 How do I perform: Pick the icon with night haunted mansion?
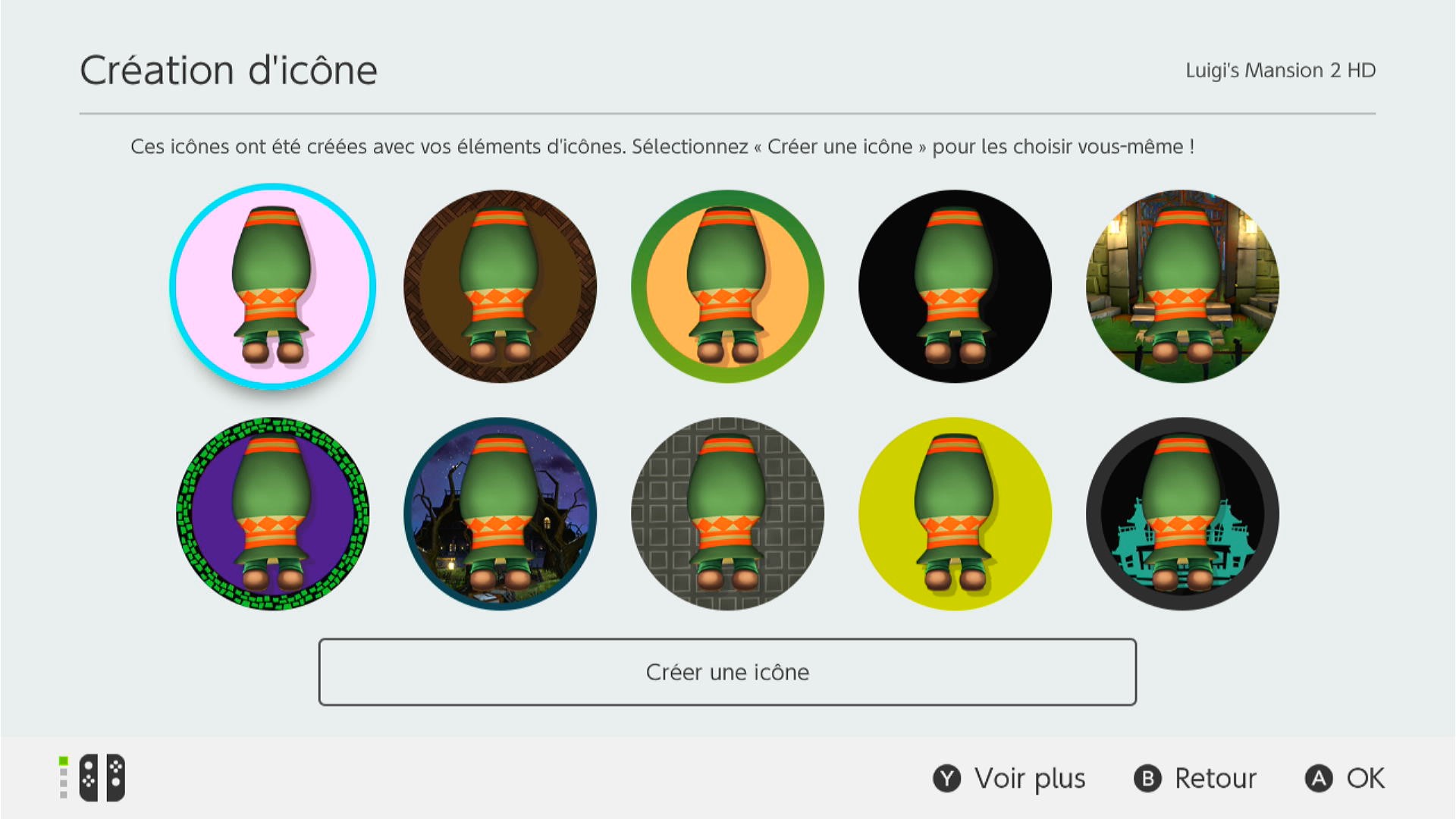[500, 514]
